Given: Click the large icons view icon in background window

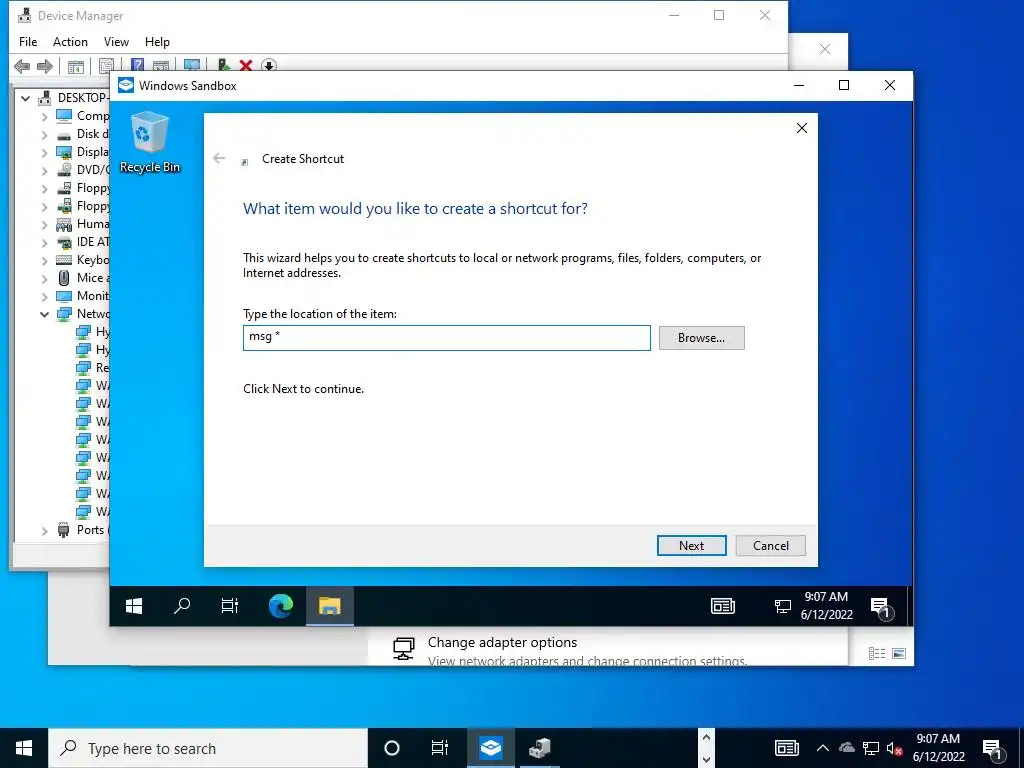Looking at the screenshot, I should (x=899, y=653).
